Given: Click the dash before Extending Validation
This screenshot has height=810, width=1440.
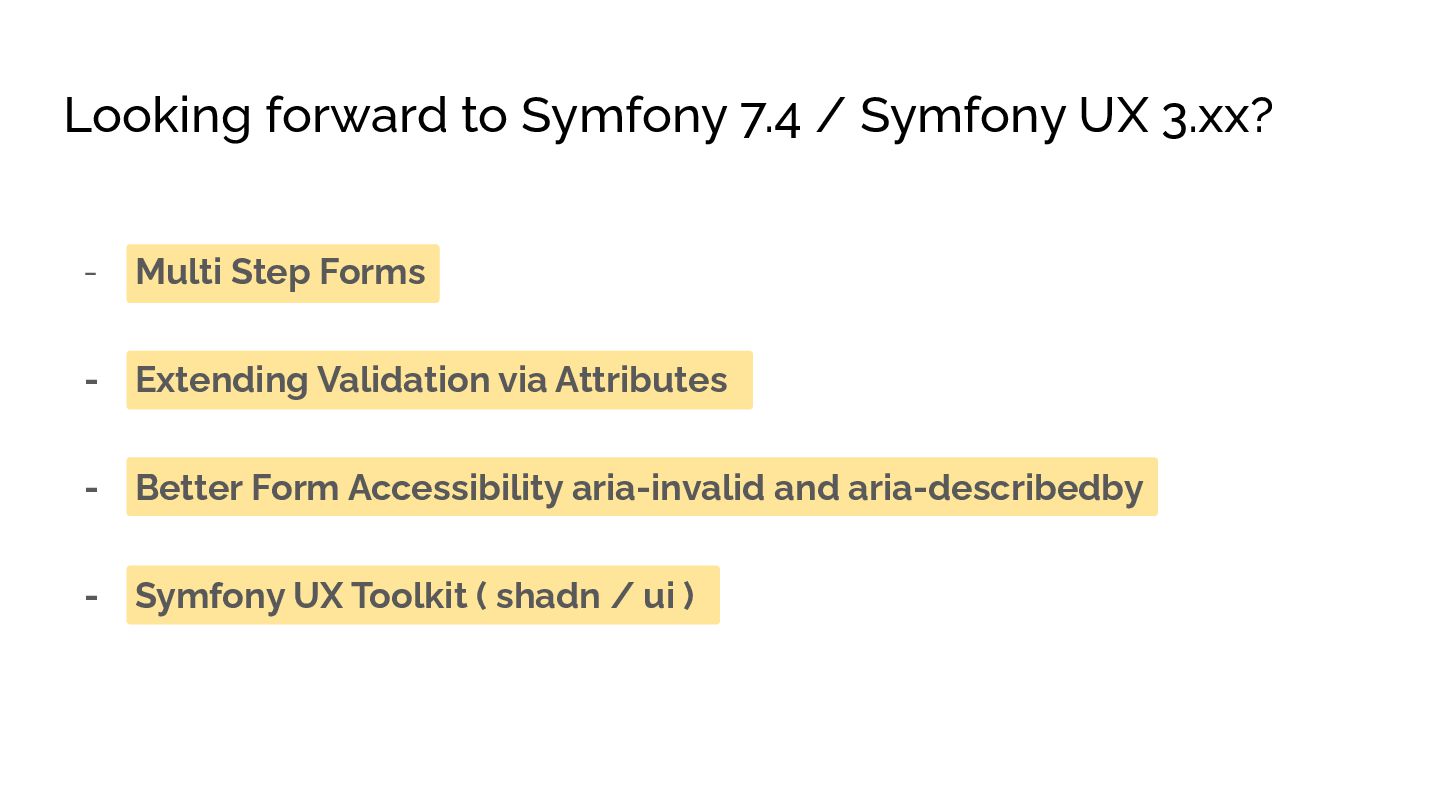Looking at the screenshot, I should pos(91,381).
